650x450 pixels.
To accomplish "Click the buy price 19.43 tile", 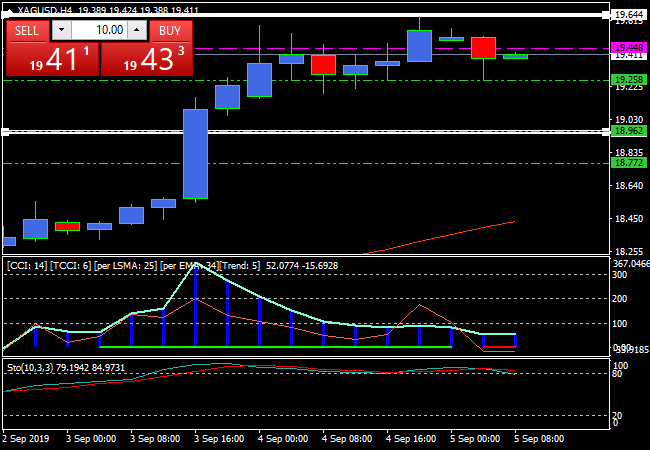I will pos(147,59).
